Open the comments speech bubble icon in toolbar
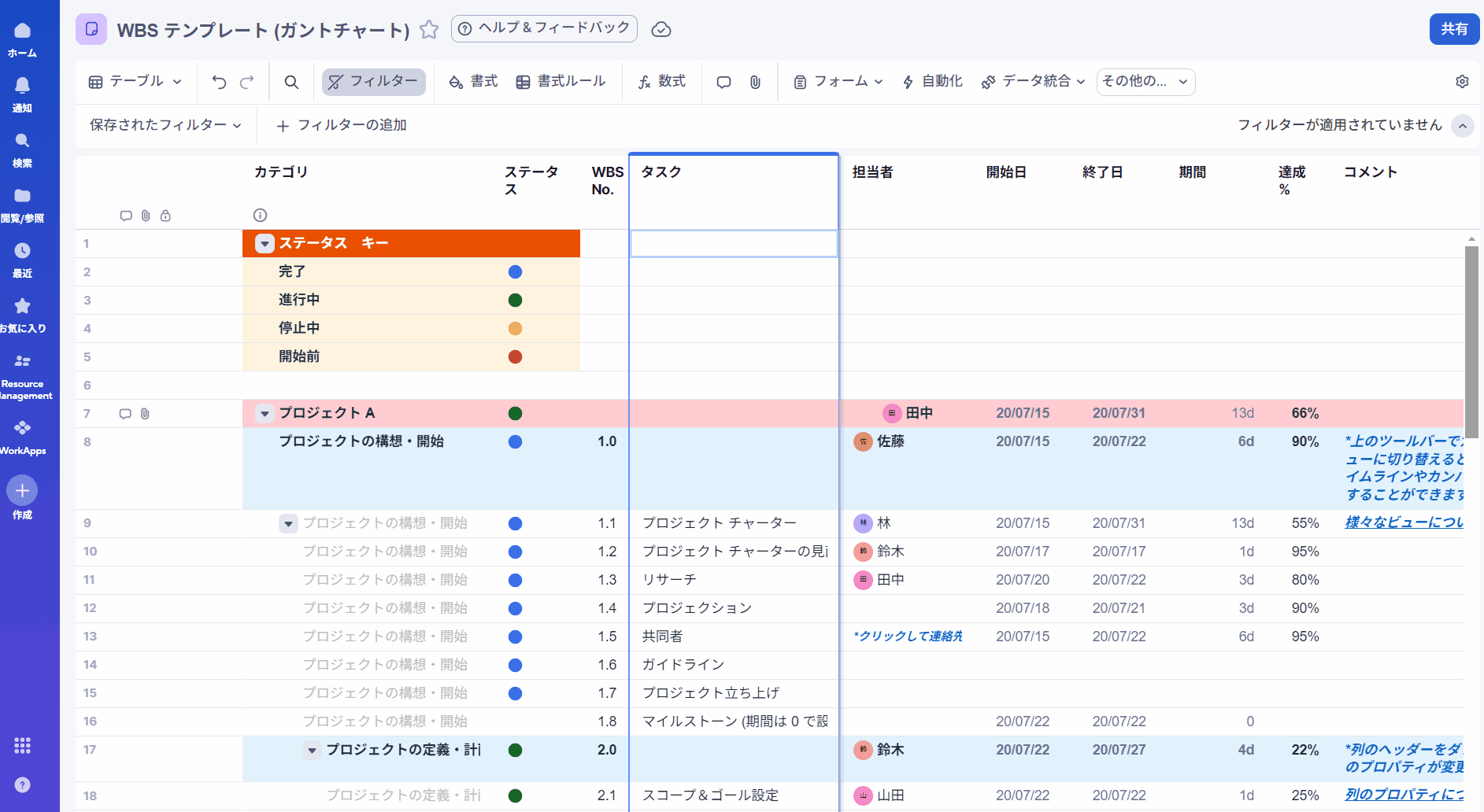Image resolution: width=1484 pixels, height=812 pixels. pyautogui.click(x=723, y=82)
